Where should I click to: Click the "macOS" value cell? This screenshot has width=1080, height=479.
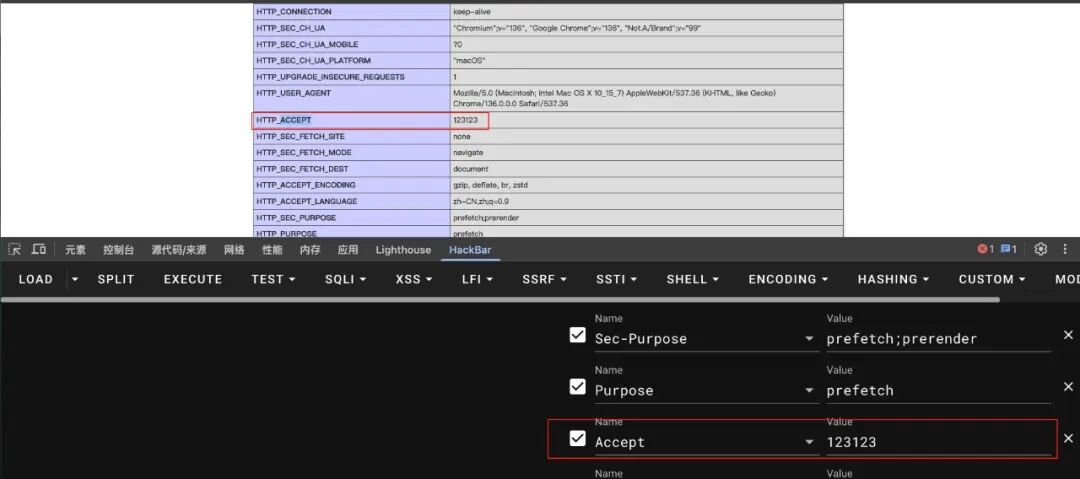(x=647, y=61)
